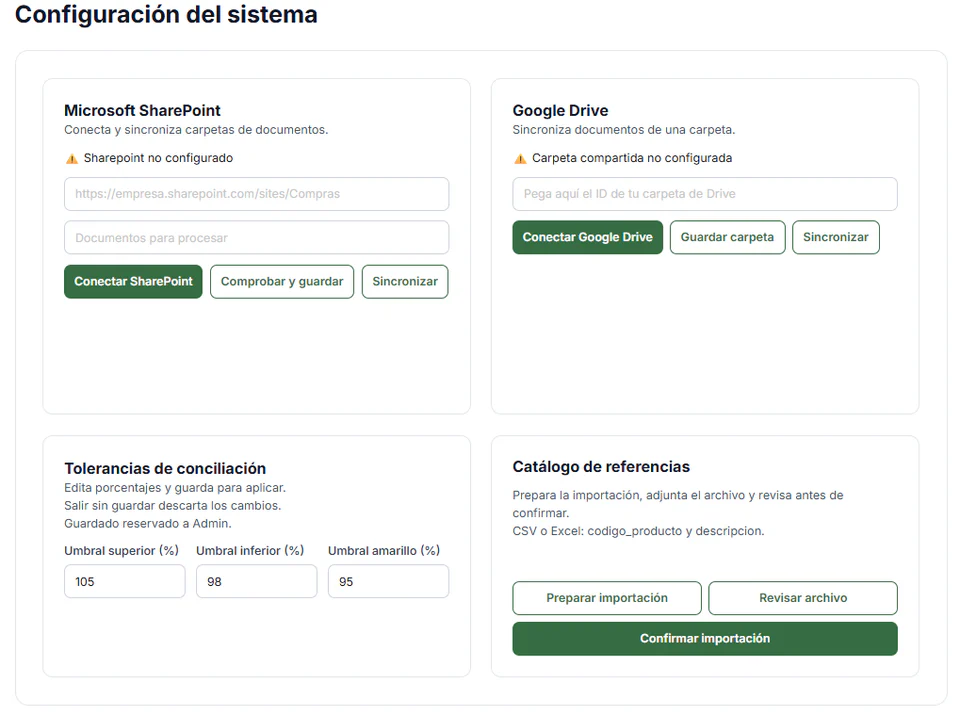The height and width of the screenshot is (715, 960).
Task: Click Sincronizar in the Google Drive card
Action: [836, 238]
